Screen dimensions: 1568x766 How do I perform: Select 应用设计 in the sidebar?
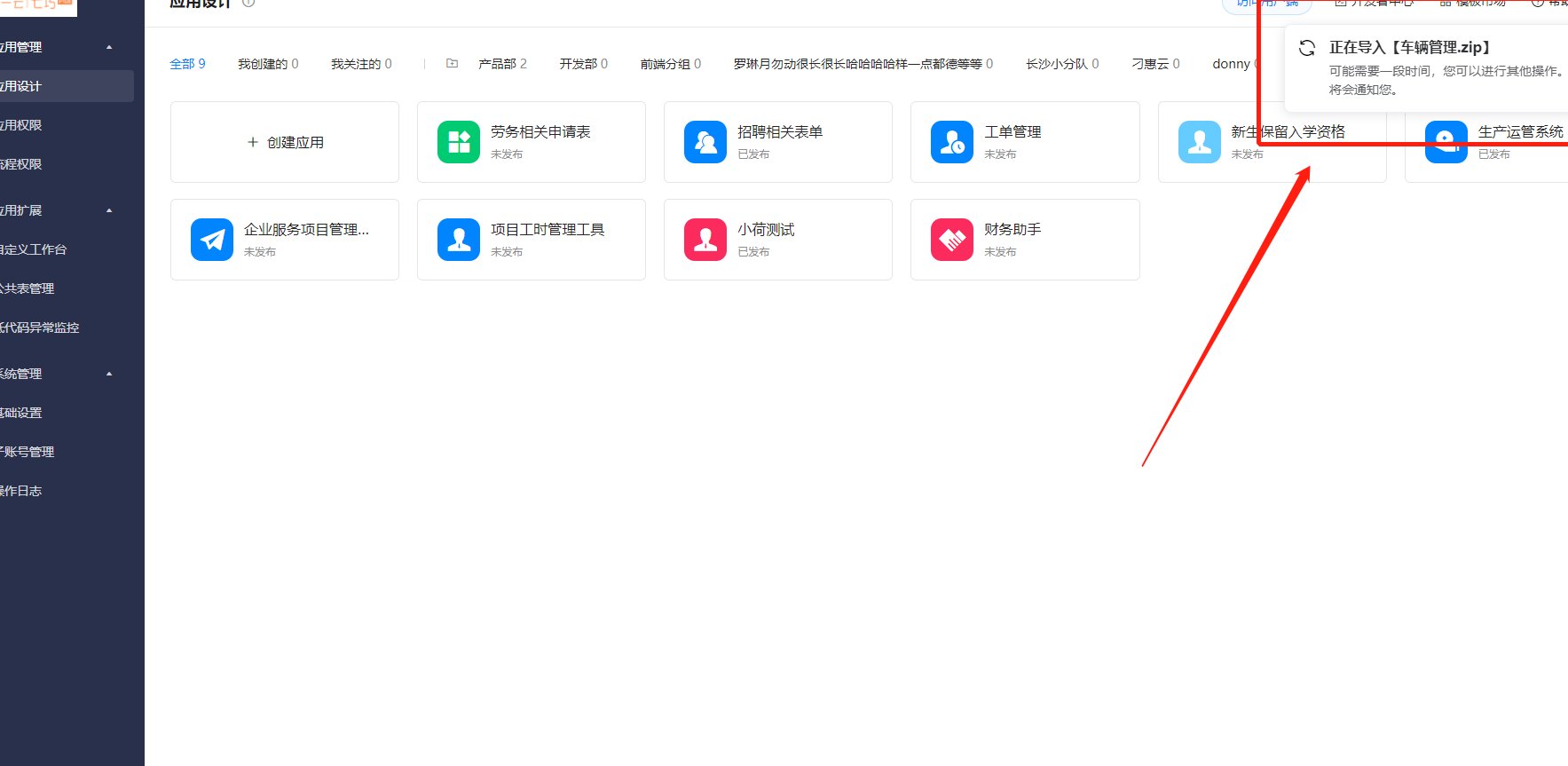67,86
